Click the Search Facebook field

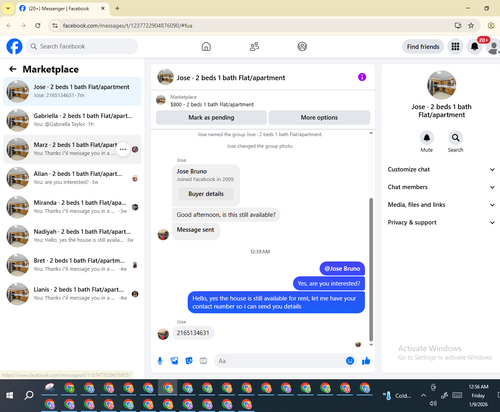point(82,46)
